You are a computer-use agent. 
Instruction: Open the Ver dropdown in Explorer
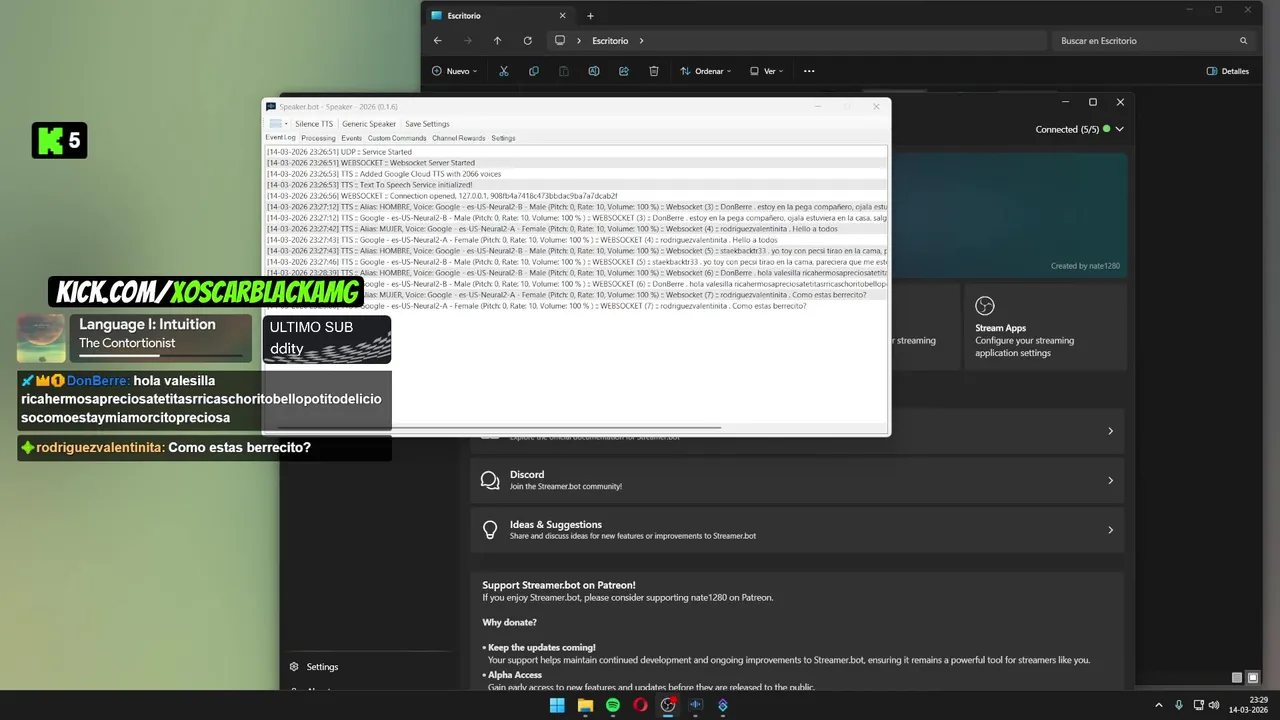coord(766,71)
